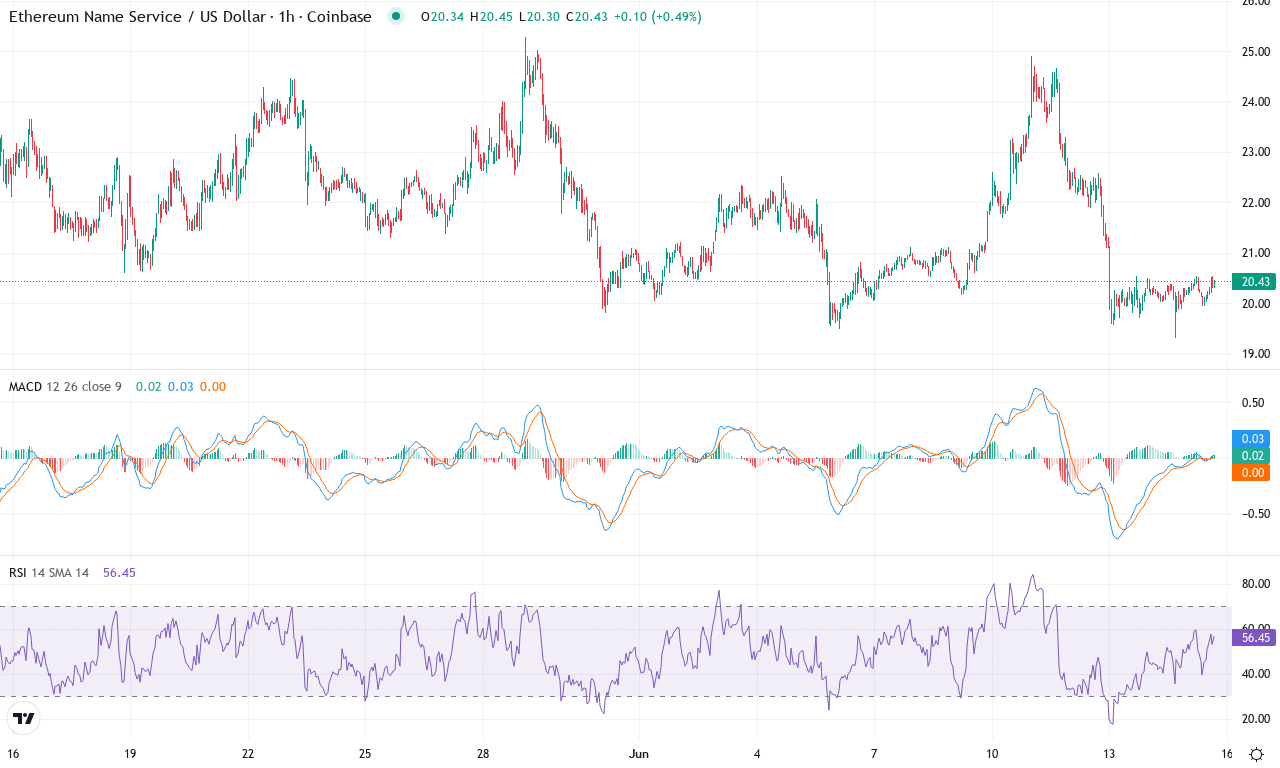
Task: Click the RSI 14 SMA 14 legend
Action: pyautogui.click(x=49, y=573)
